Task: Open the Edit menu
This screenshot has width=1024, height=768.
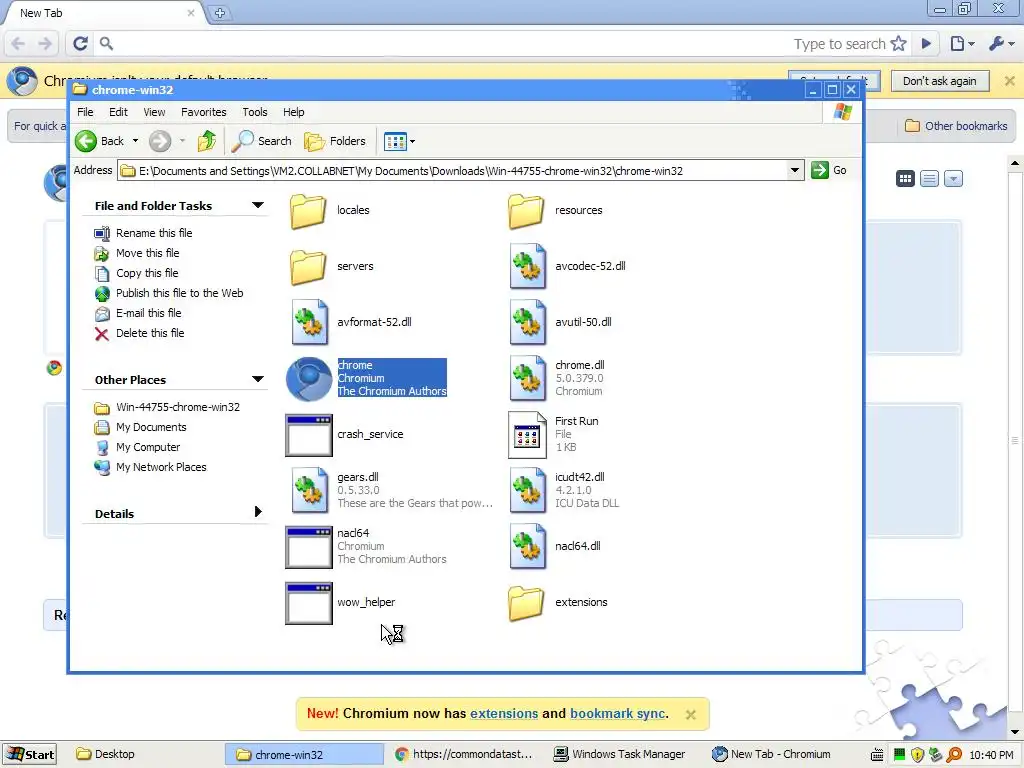Action: coord(118,112)
